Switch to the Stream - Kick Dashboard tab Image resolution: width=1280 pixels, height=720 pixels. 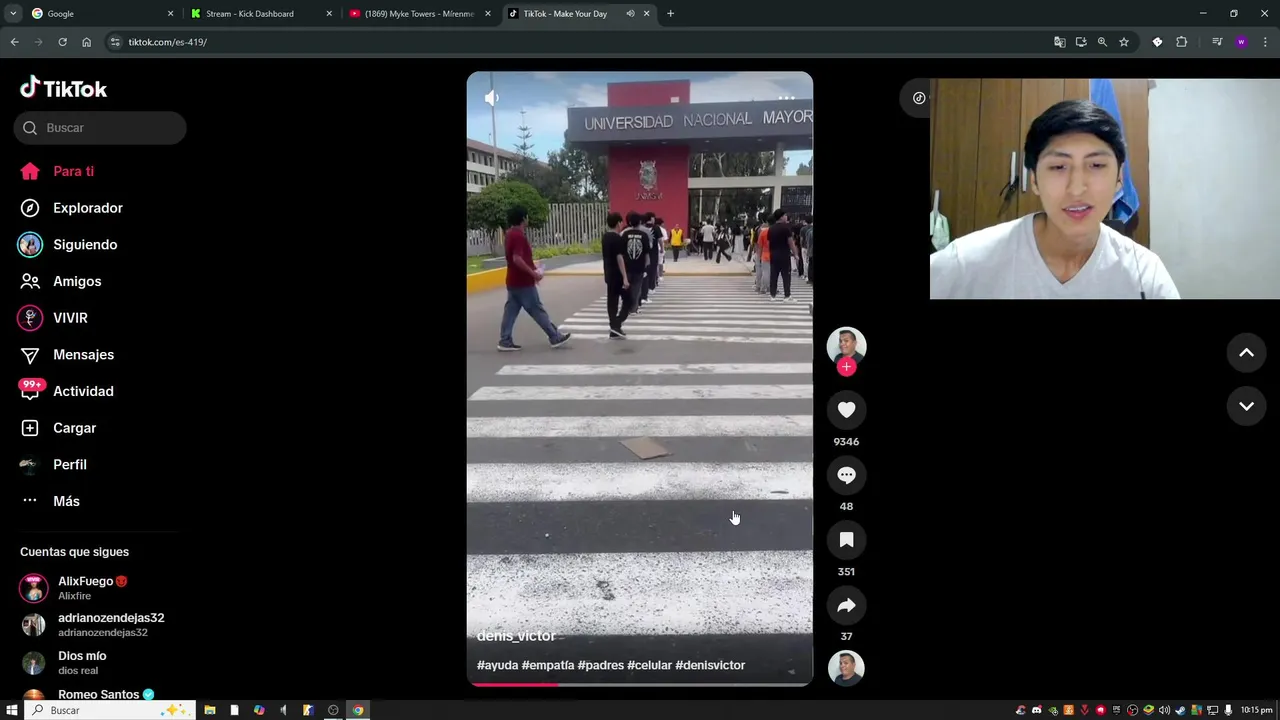261,14
